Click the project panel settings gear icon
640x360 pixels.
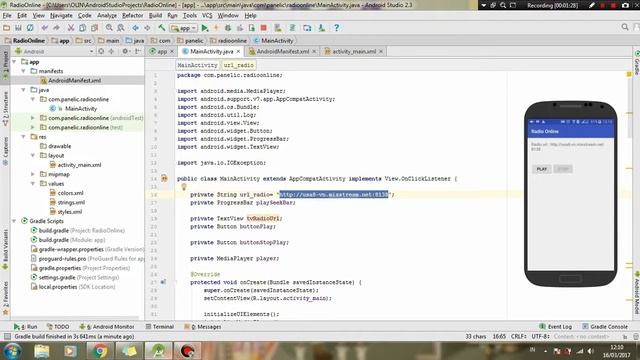125,51
